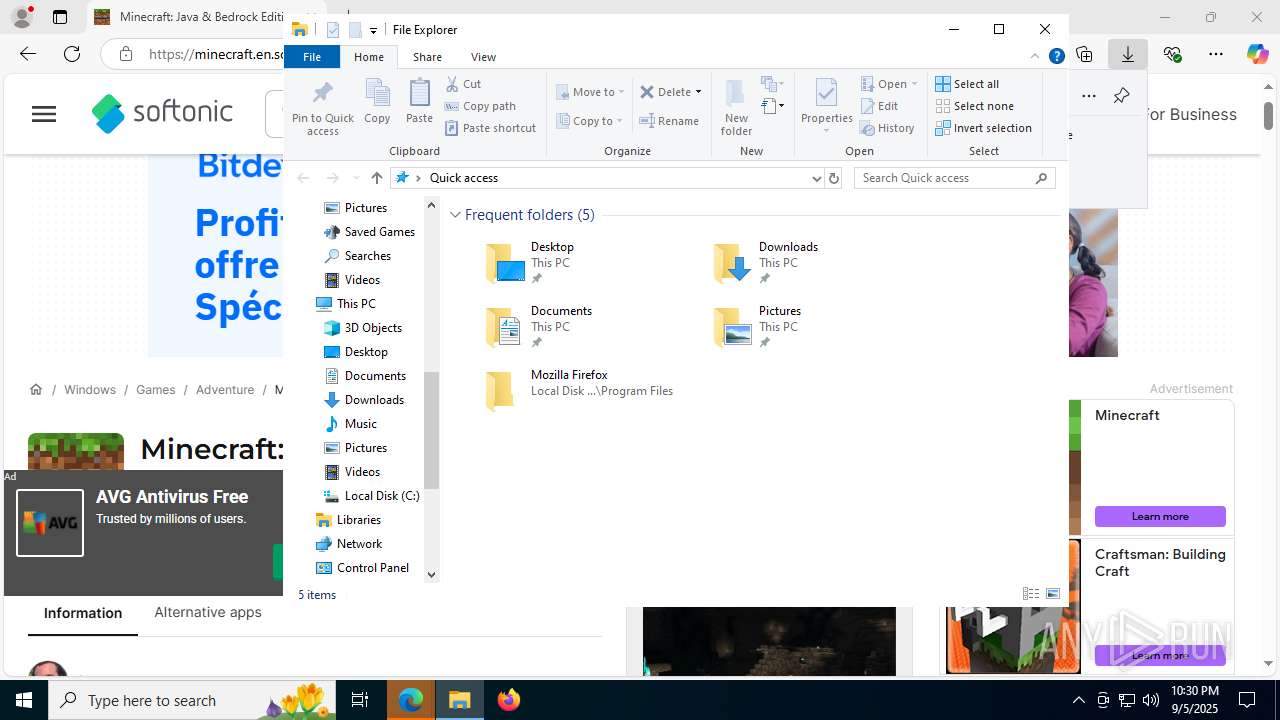
Task: Switch to the Home ribbon tab
Action: (x=369, y=57)
